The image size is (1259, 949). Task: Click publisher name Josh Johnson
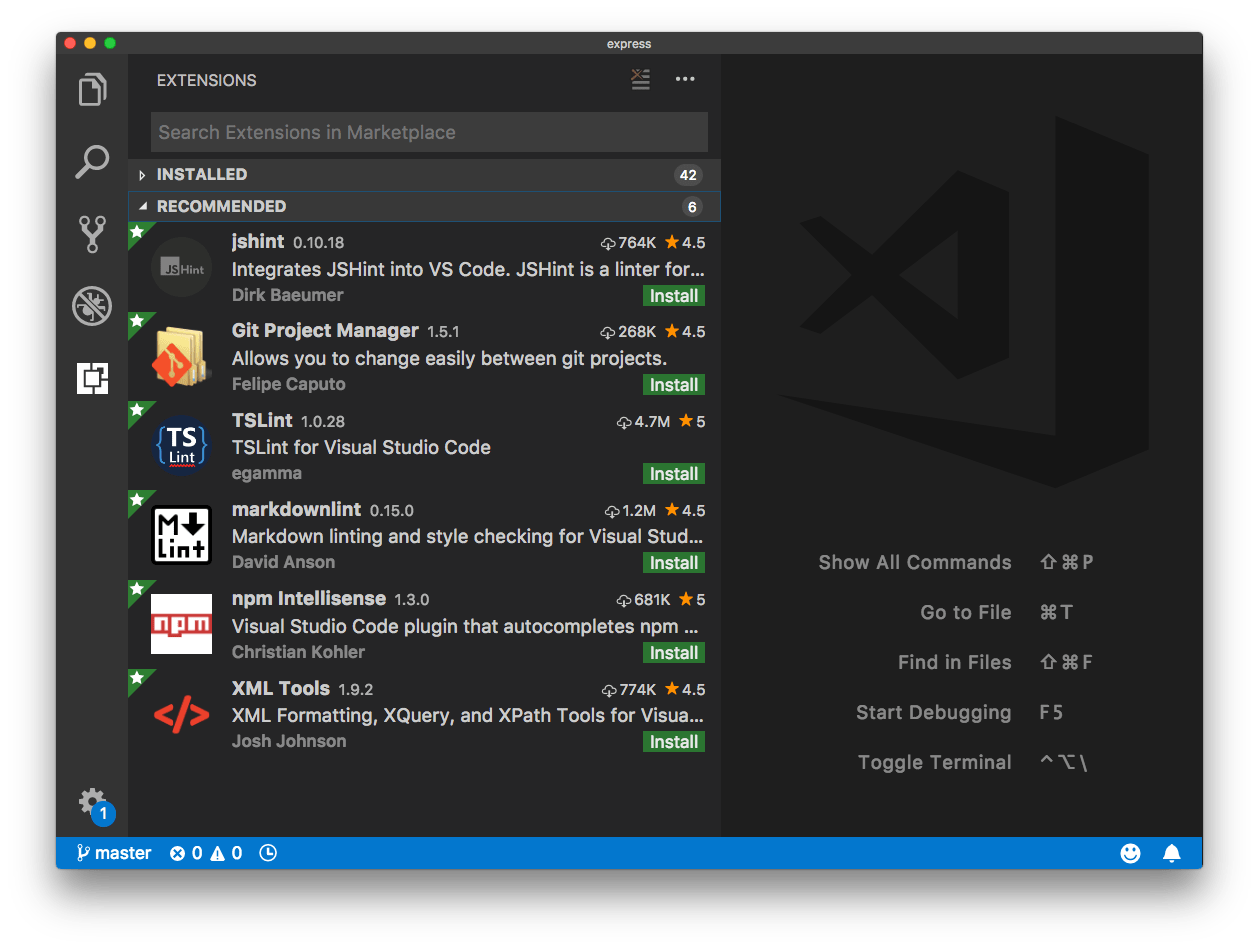(x=289, y=741)
